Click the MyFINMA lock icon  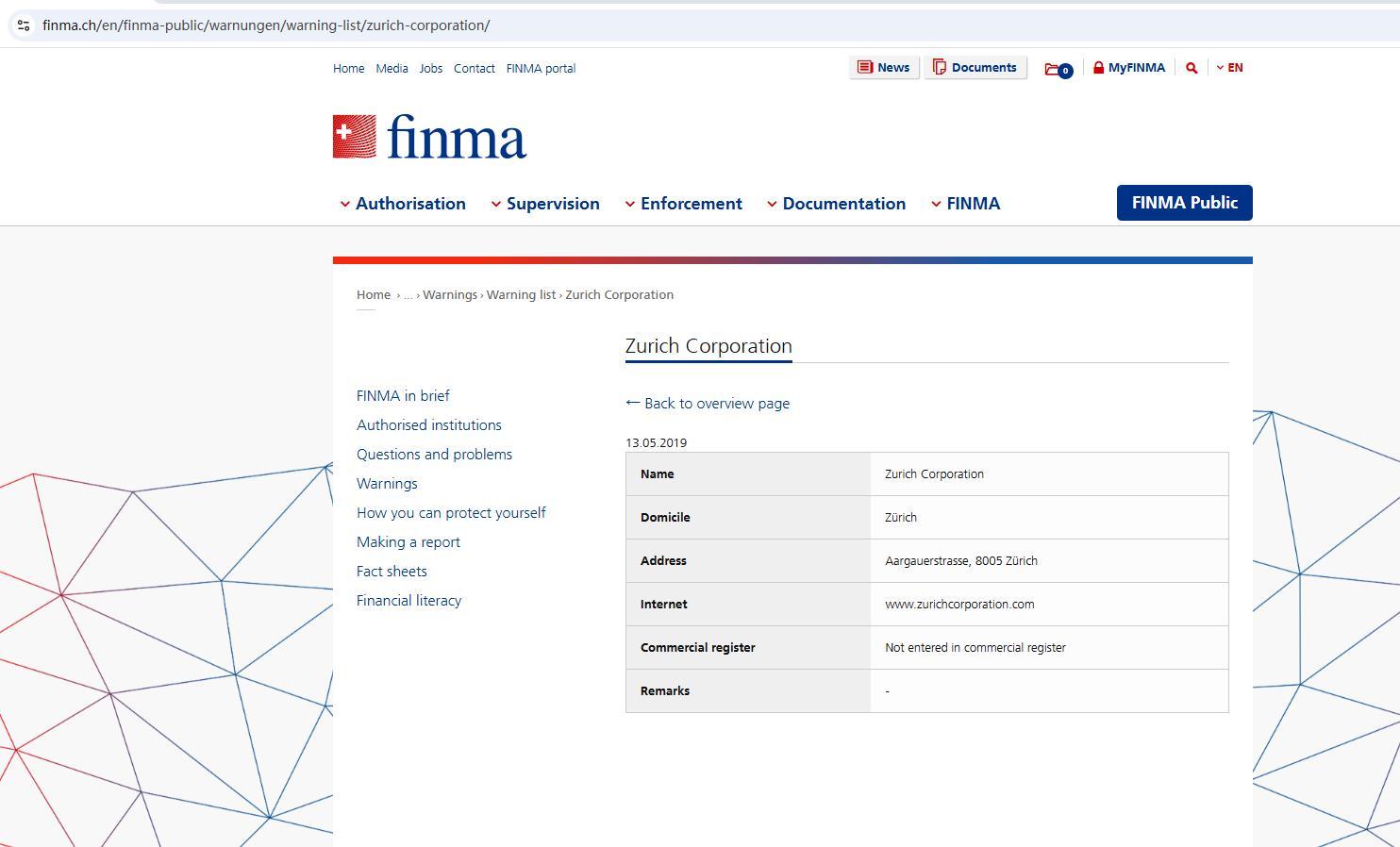1098,68
